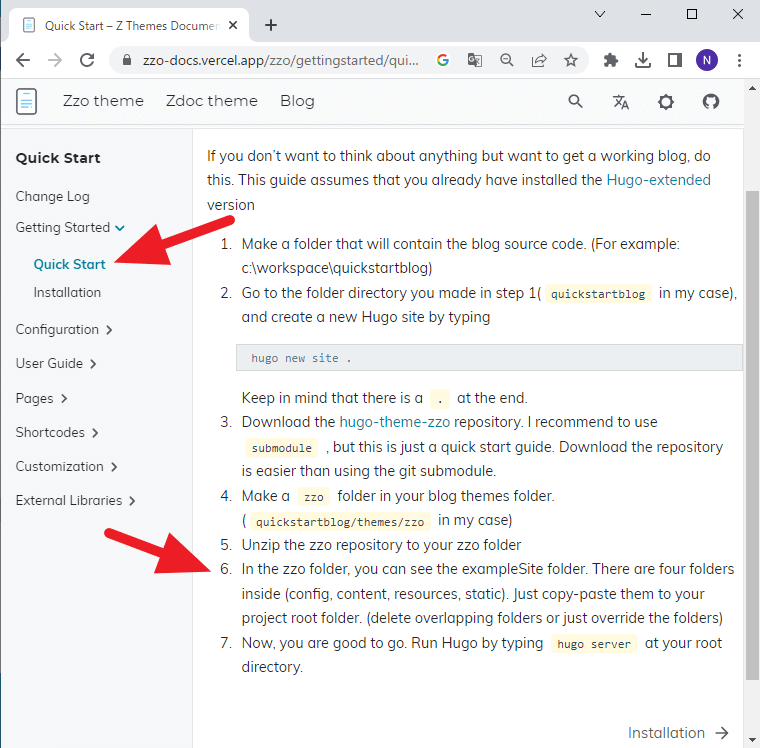Toggle the browser side panel

(675, 60)
